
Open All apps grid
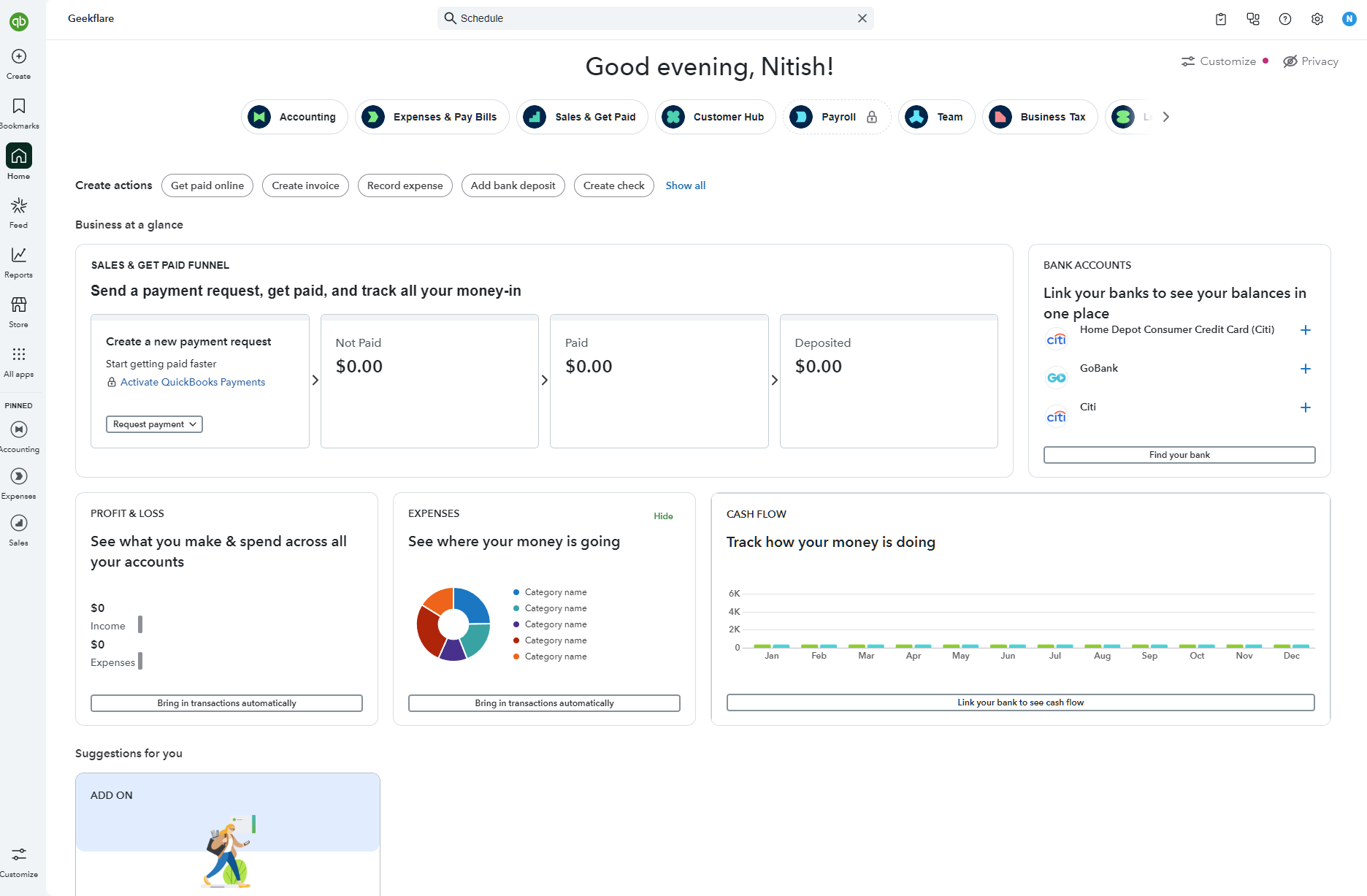pyautogui.click(x=19, y=361)
